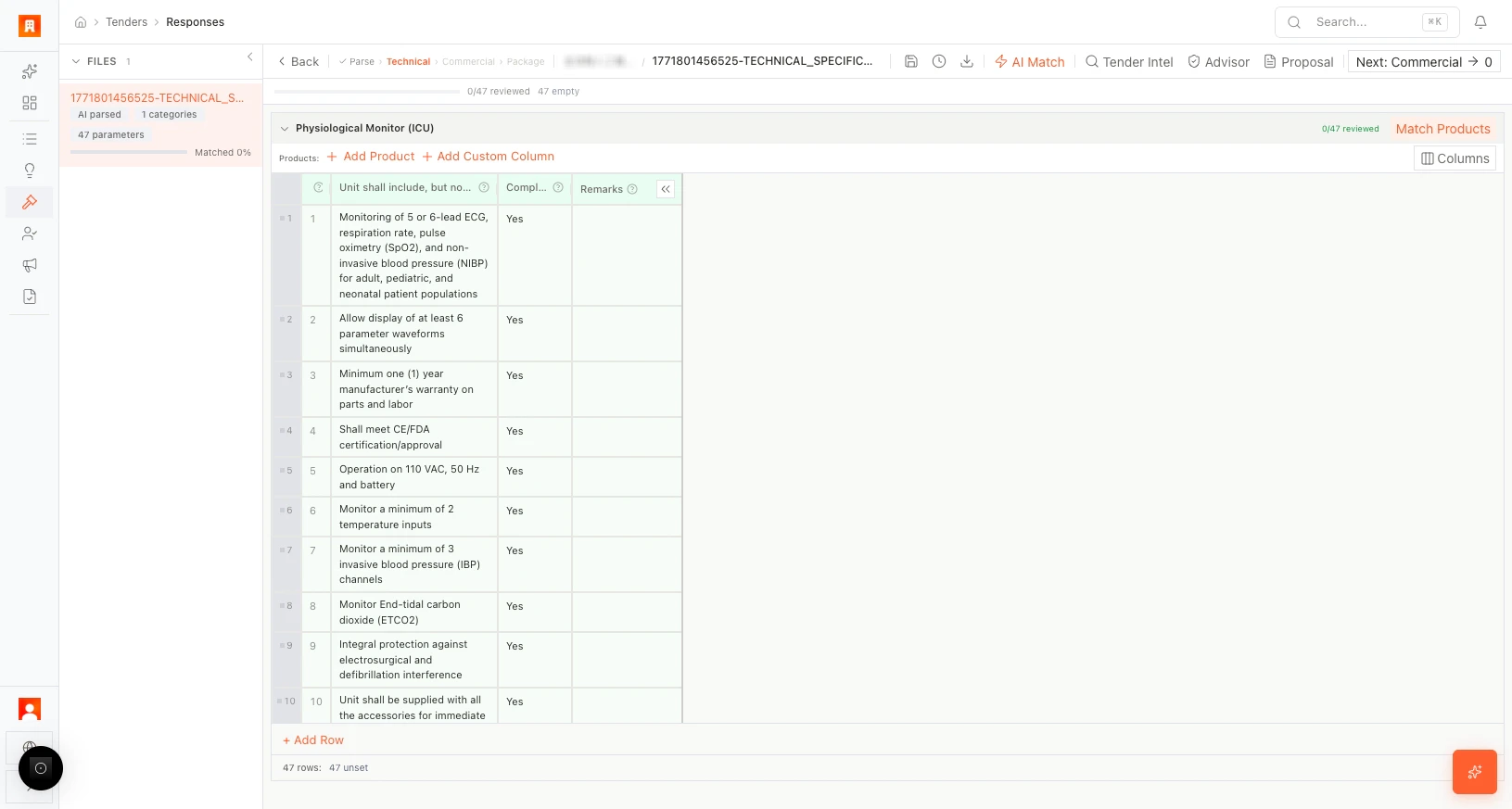Click help icon beside Unit shall include header
The image size is (1512, 809).
click(x=484, y=187)
